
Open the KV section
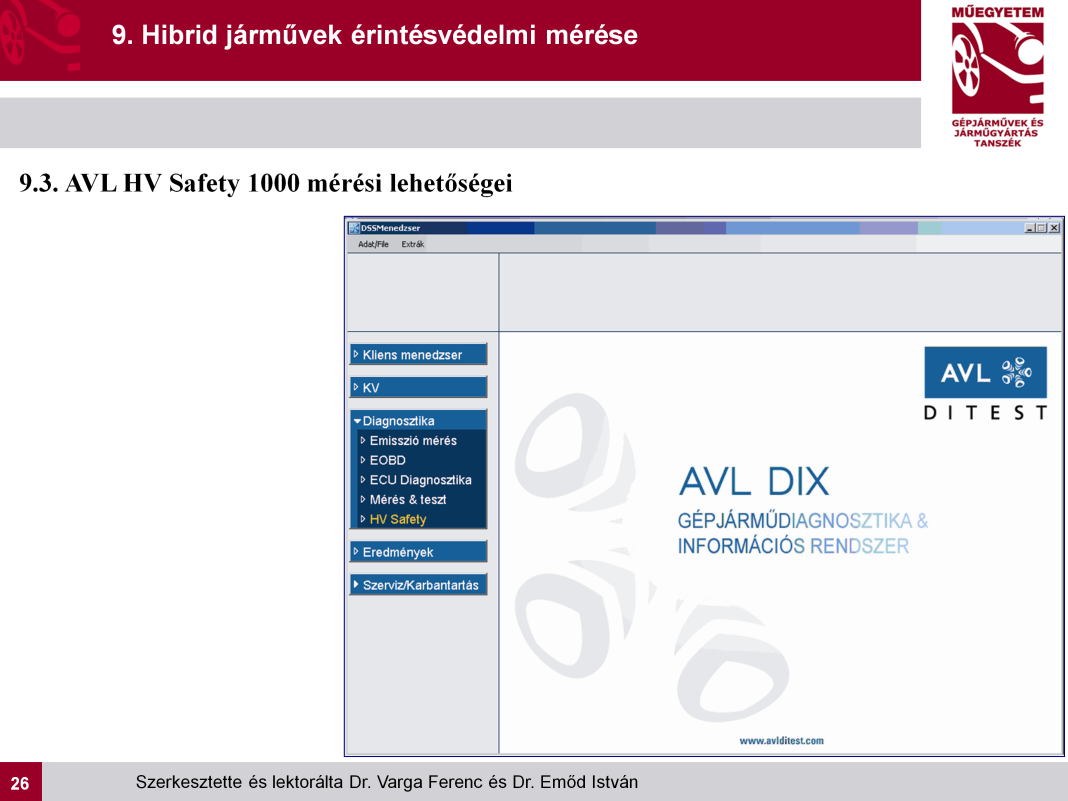pos(418,387)
